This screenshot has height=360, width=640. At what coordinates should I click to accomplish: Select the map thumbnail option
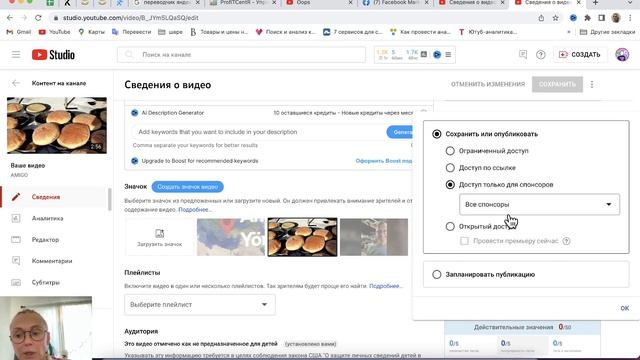point(231,237)
